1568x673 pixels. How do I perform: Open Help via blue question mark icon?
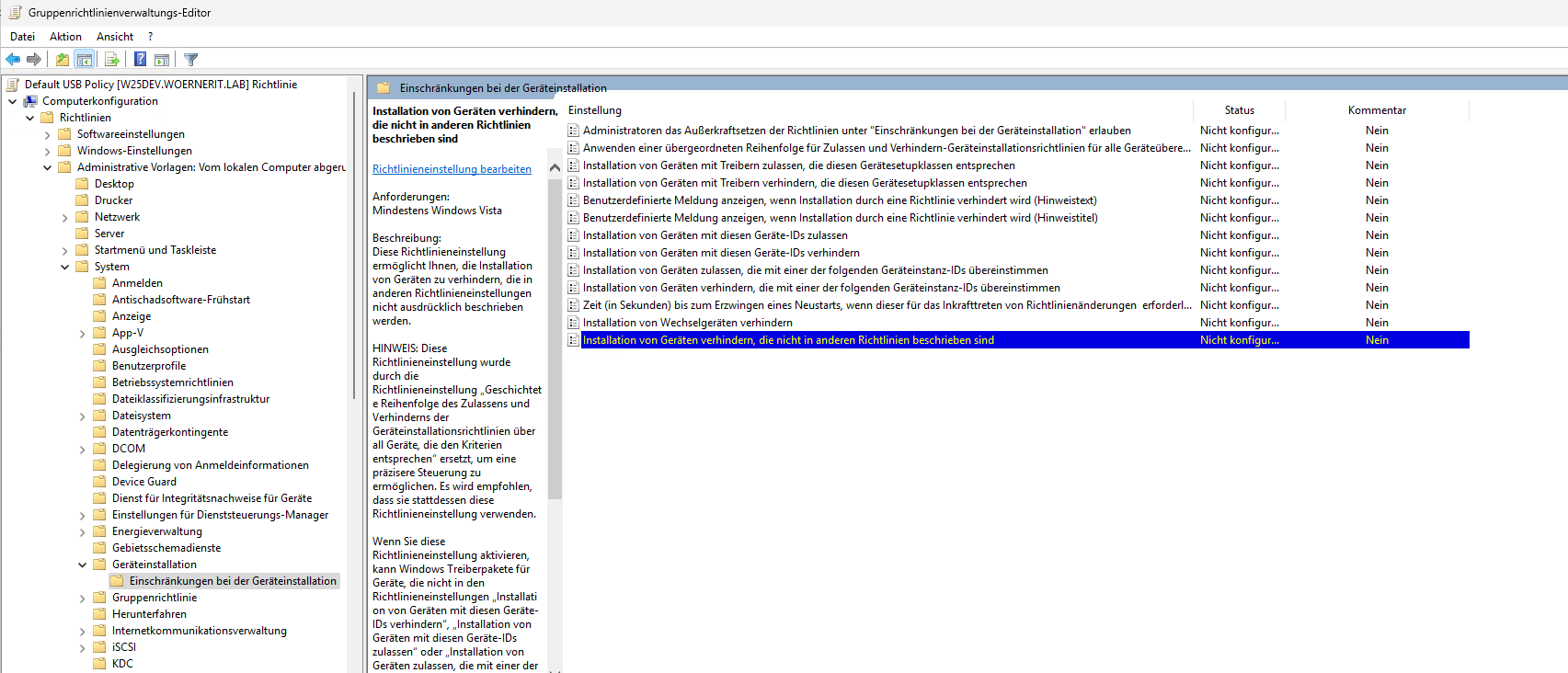pos(140,60)
